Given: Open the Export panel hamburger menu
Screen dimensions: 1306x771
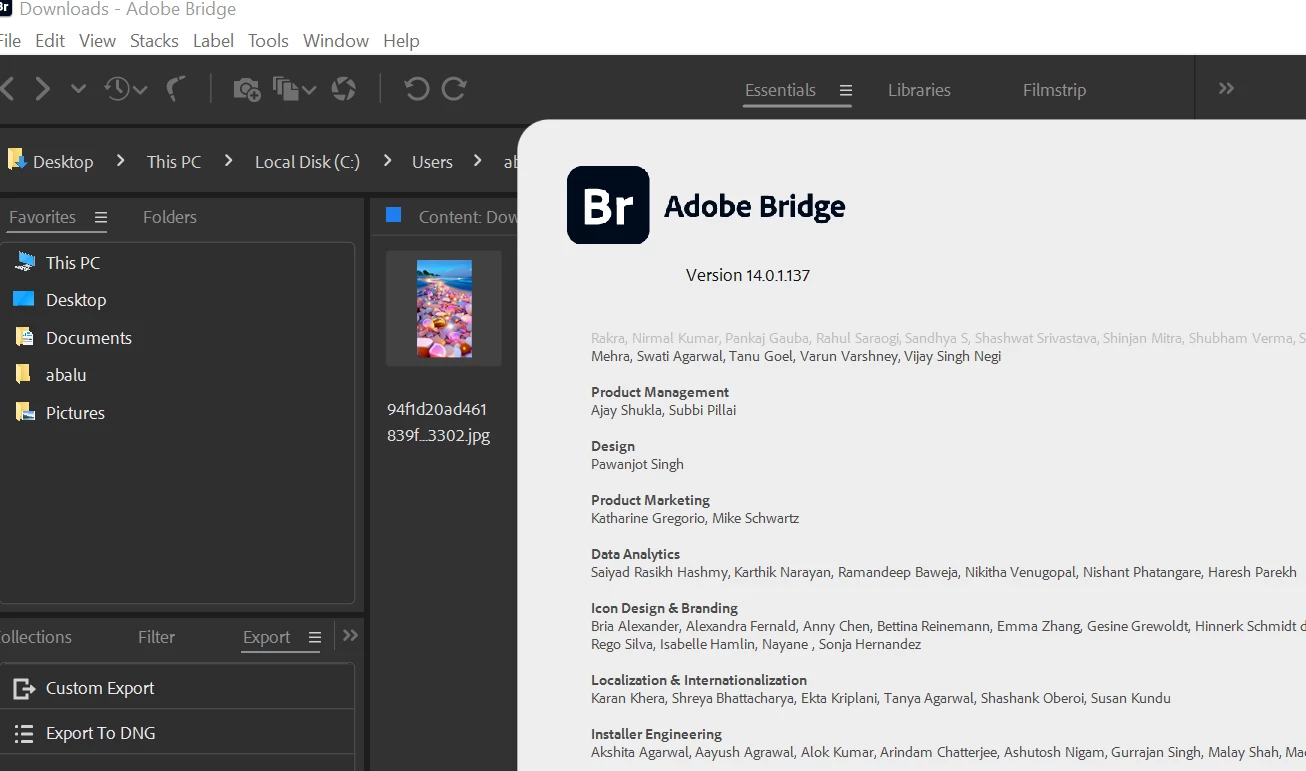Looking at the screenshot, I should pyautogui.click(x=315, y=637).
